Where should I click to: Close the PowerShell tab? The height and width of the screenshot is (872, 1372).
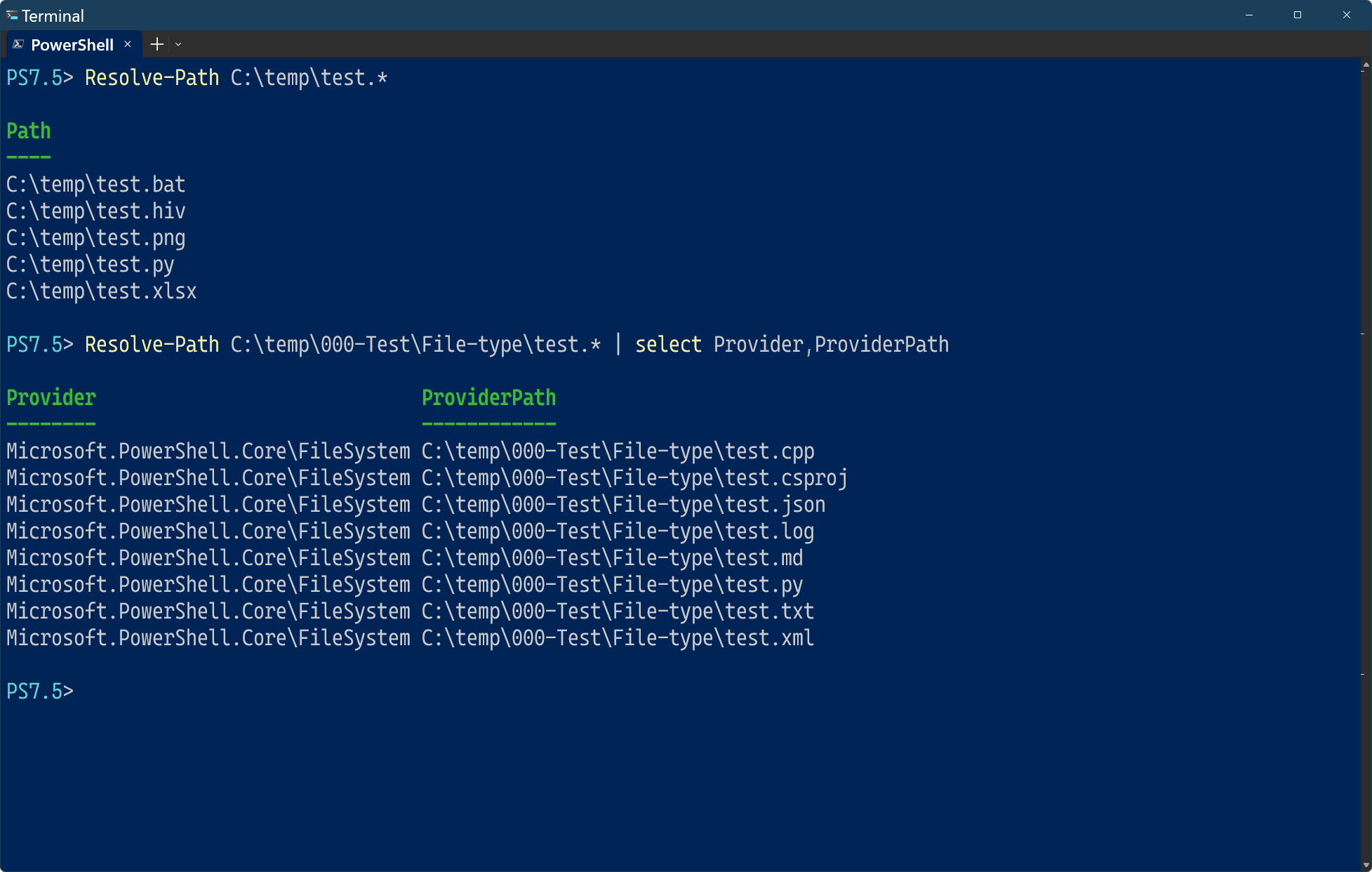(128, 44)
